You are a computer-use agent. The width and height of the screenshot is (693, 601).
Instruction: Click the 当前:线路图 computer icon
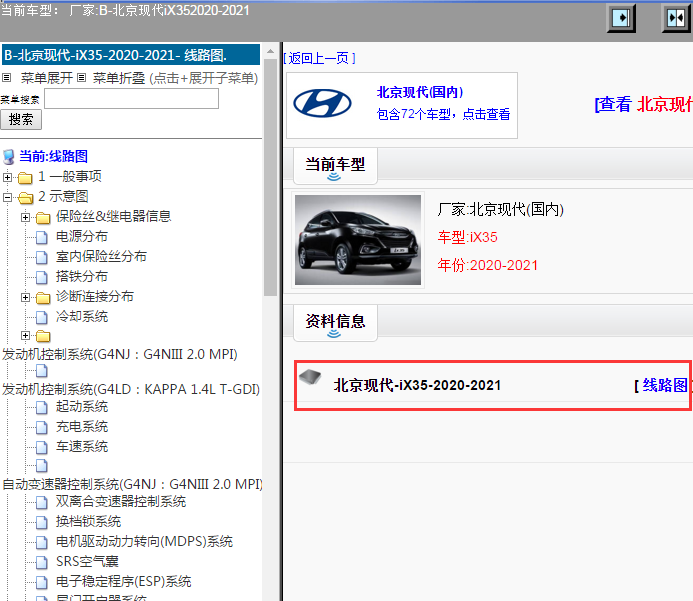coord(8,156)
